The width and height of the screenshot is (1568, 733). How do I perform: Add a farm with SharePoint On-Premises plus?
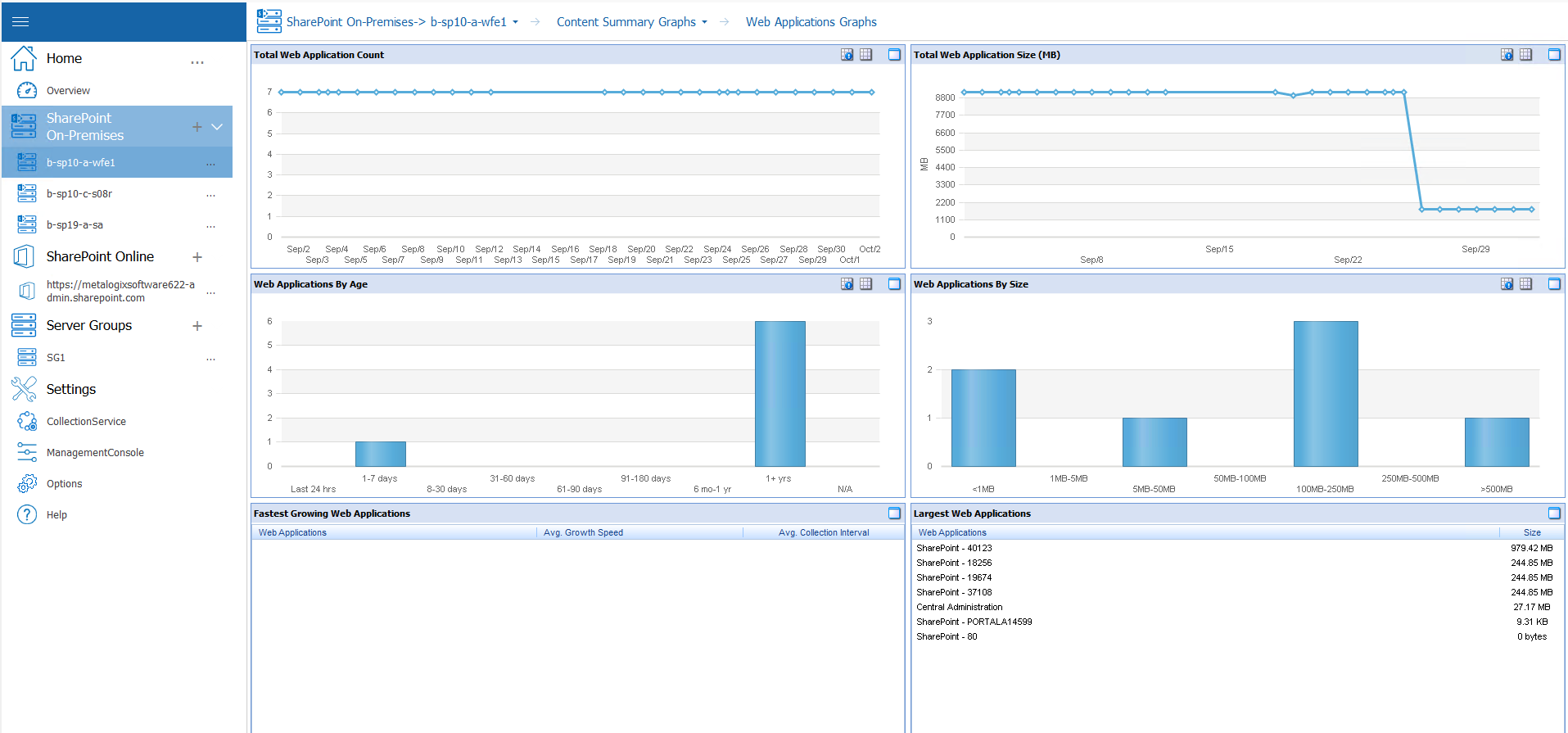coord(197,127)
